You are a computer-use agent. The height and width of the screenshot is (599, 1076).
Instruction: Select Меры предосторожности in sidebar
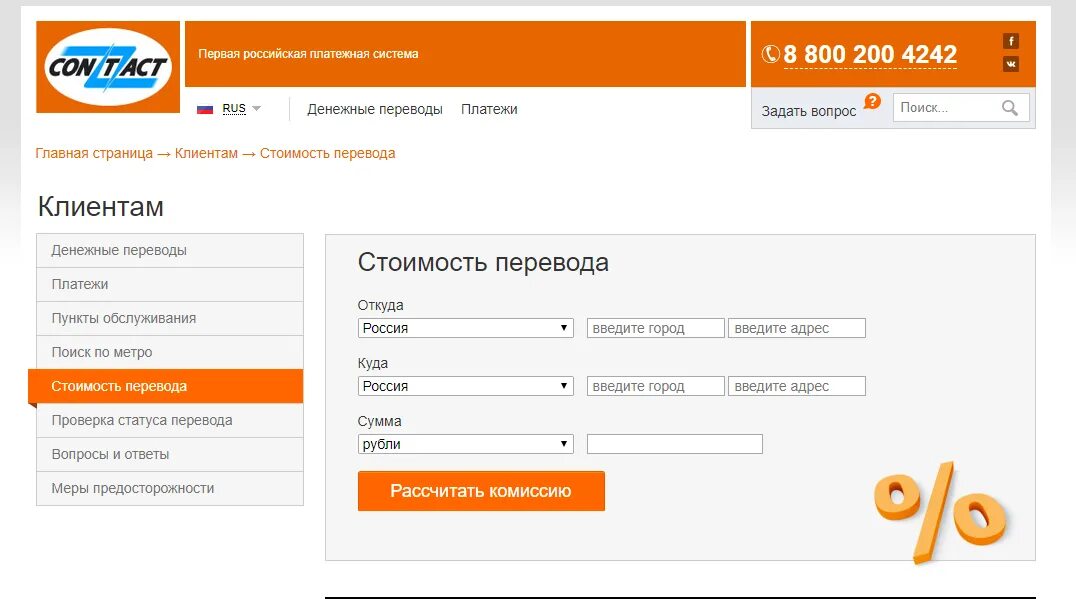169,489
